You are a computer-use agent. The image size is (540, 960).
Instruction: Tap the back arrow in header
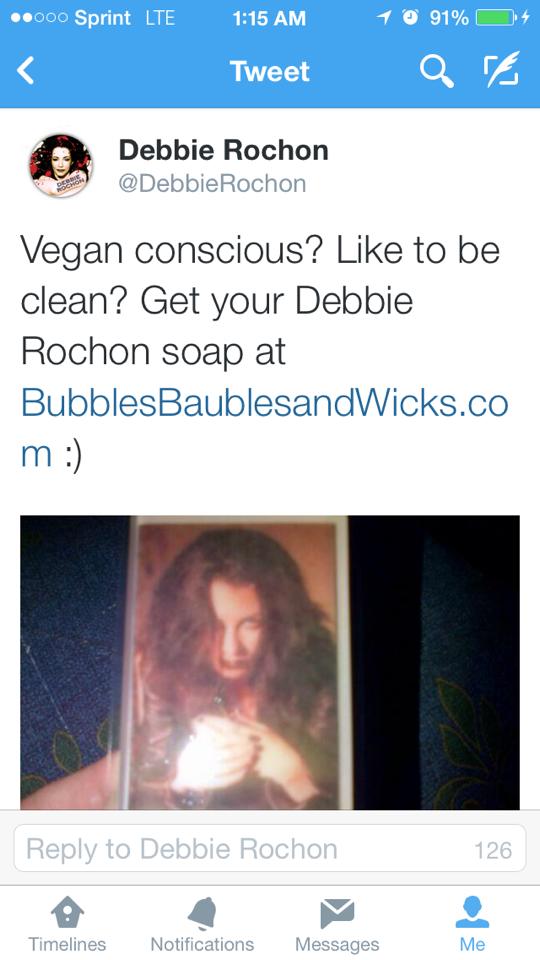click(x=25, y=70)
